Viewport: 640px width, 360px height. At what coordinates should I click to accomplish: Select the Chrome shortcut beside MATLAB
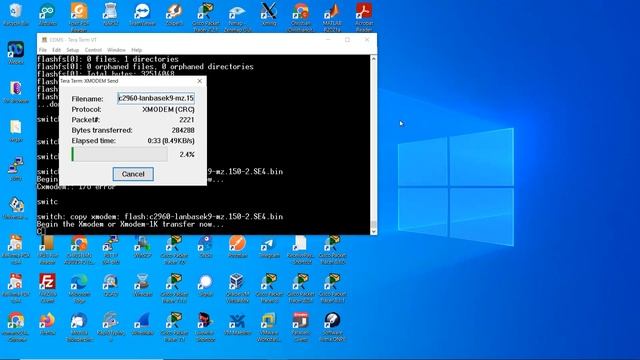[300, 16]
